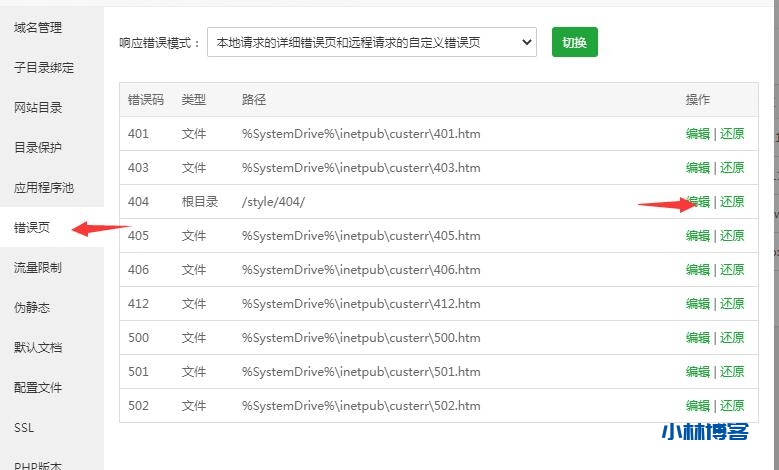The height and width of the screenshot is (470, 779).
Task: Select 配置文件 sidebar item
Action: click(38, 387)
